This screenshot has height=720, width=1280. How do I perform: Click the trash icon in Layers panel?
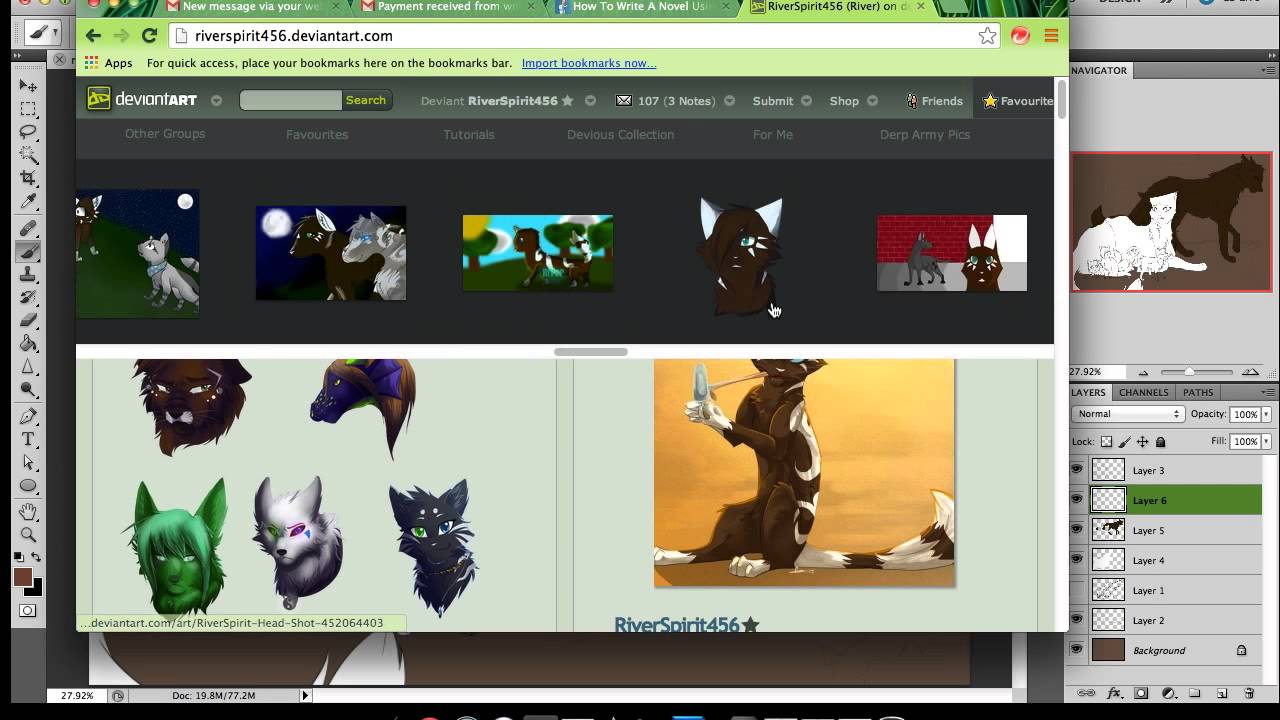click(1249, 693)
